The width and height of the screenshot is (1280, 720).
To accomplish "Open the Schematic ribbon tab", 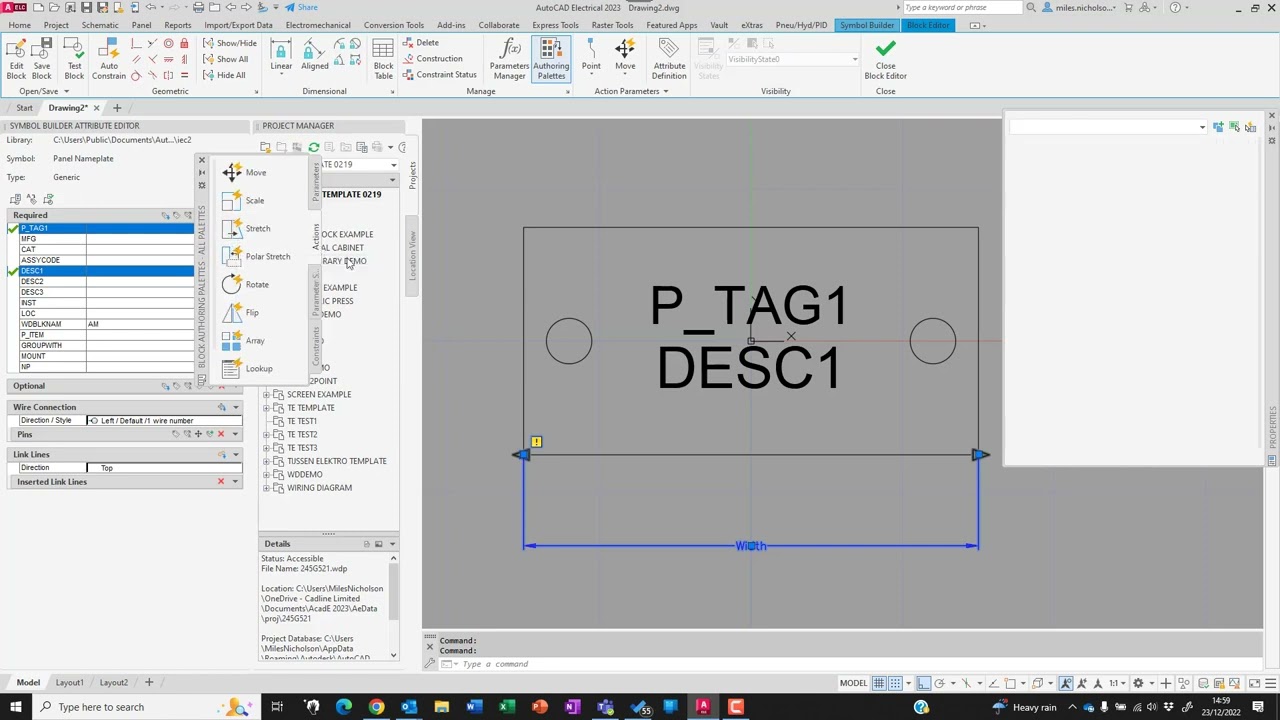I will tap(100, 25).
